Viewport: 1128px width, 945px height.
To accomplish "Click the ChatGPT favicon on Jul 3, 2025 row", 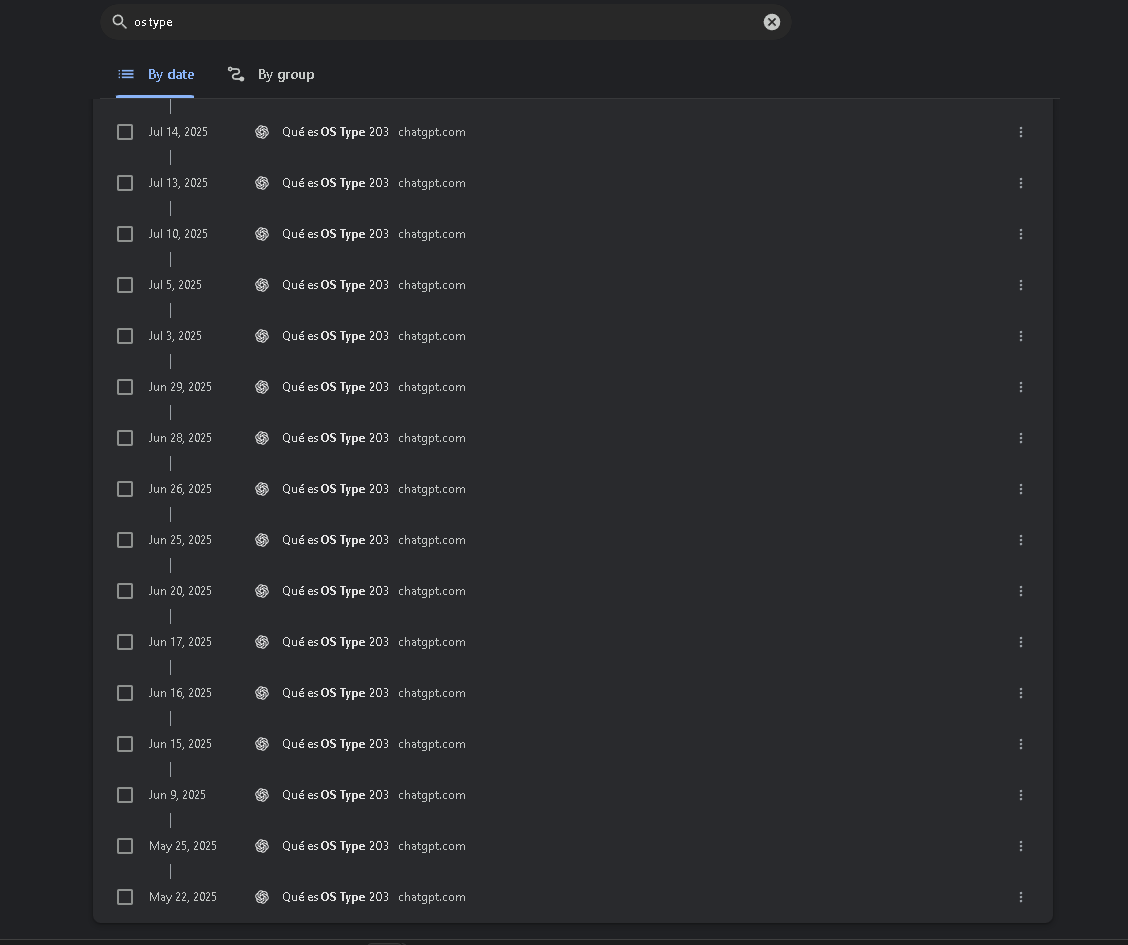I will click(x=262, y=336).
